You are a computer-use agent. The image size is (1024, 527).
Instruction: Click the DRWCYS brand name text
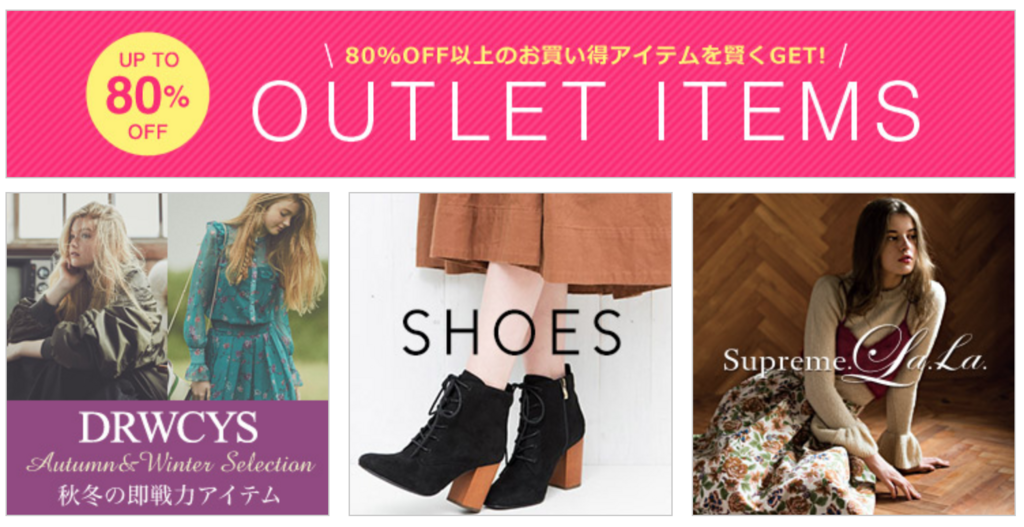coord(168,428)
